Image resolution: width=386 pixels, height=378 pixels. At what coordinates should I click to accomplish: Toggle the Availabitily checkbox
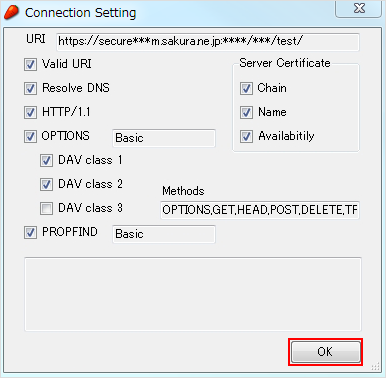click(x=246, y=136)
